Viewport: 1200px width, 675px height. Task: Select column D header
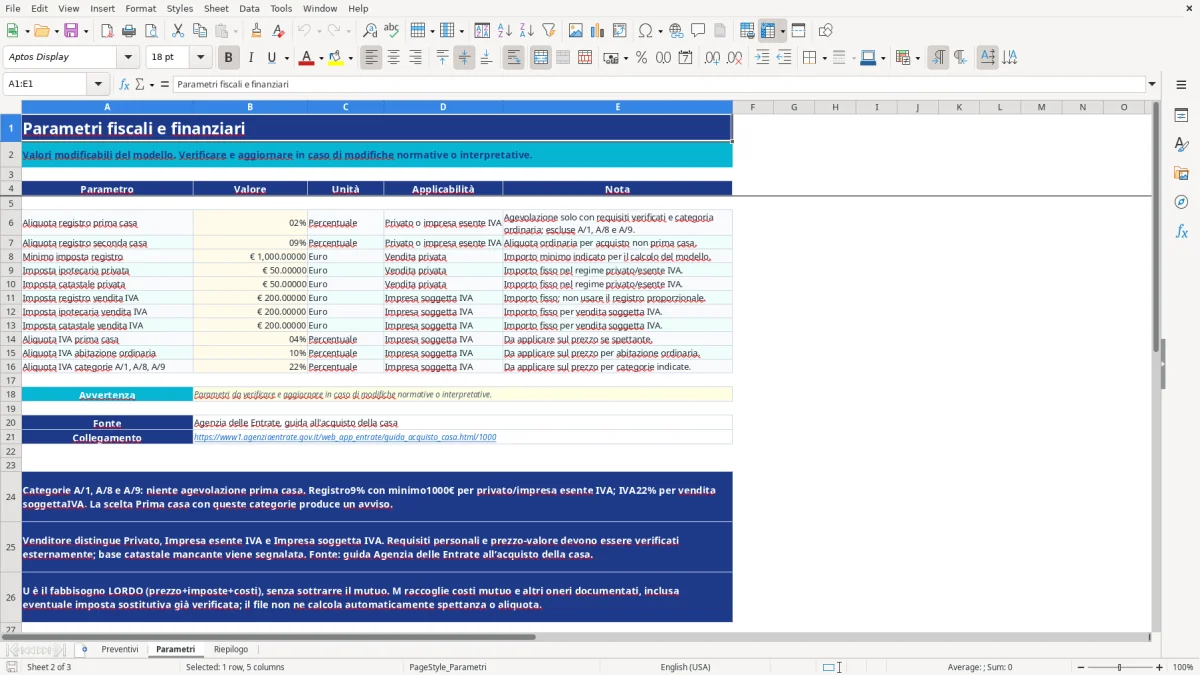[x=443, y=107]
